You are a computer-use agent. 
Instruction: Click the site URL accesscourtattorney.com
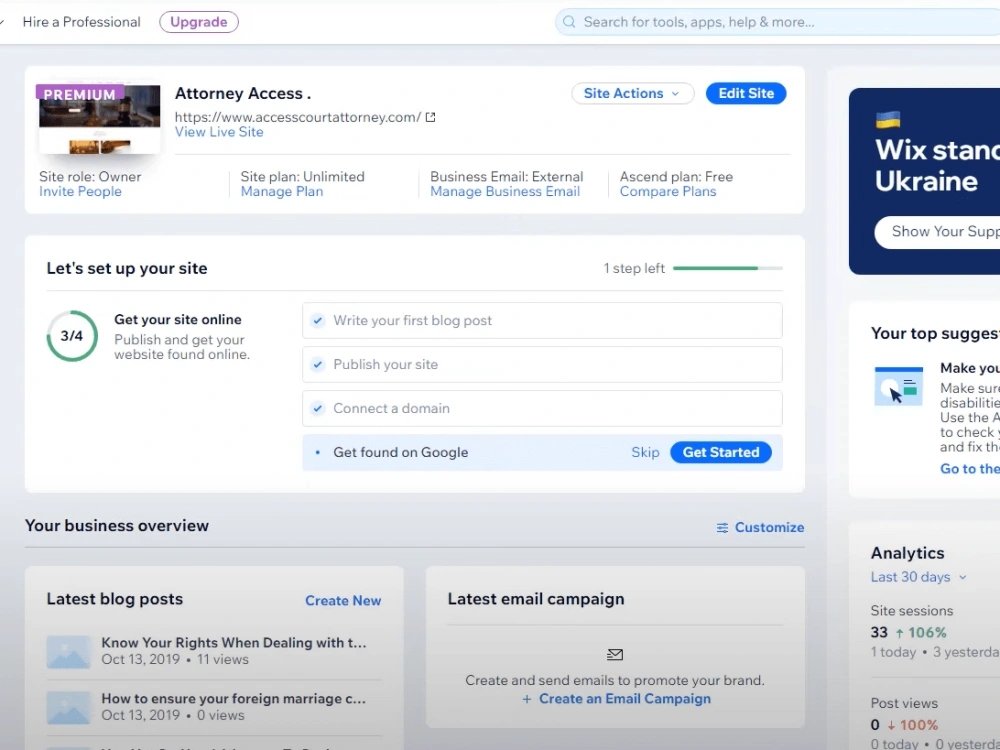[x=298, y=117]
